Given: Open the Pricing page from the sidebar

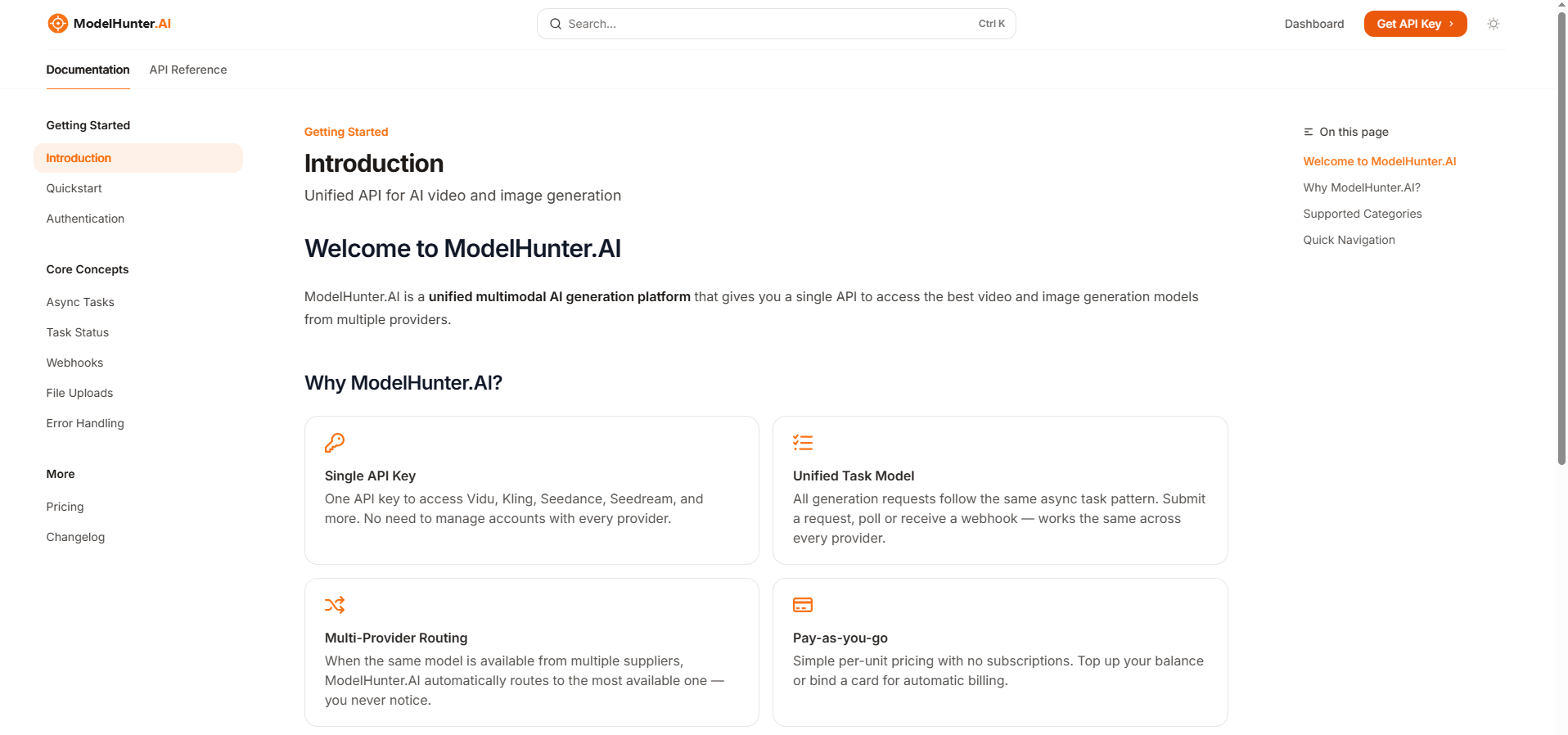Looking at the screenshot, I should 65,507.
